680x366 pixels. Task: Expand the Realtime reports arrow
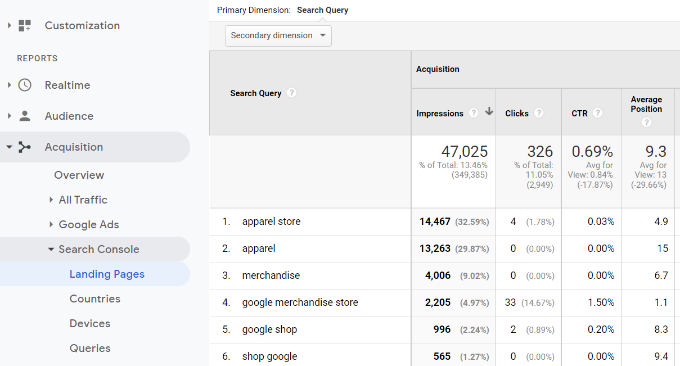(x=9, y=85)
